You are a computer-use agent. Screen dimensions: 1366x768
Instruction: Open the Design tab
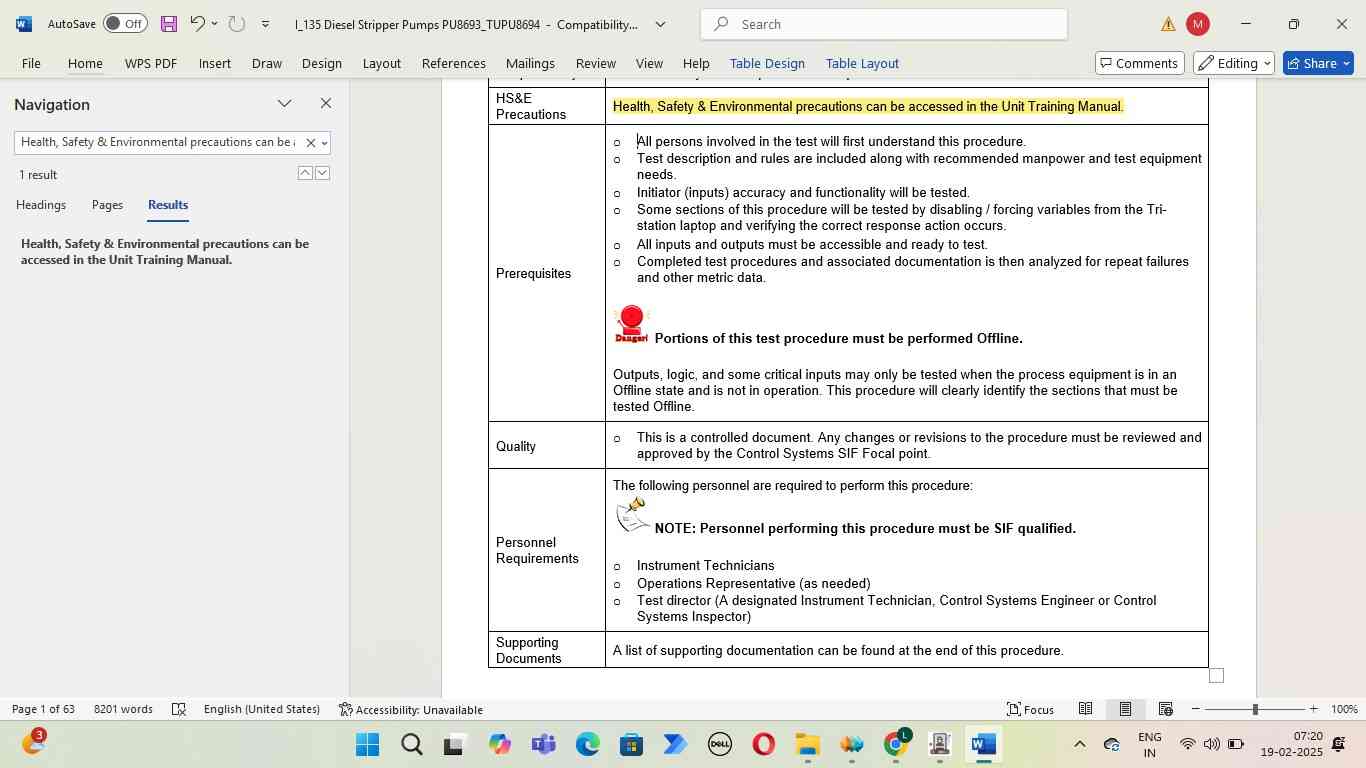(x=322, y=63)
